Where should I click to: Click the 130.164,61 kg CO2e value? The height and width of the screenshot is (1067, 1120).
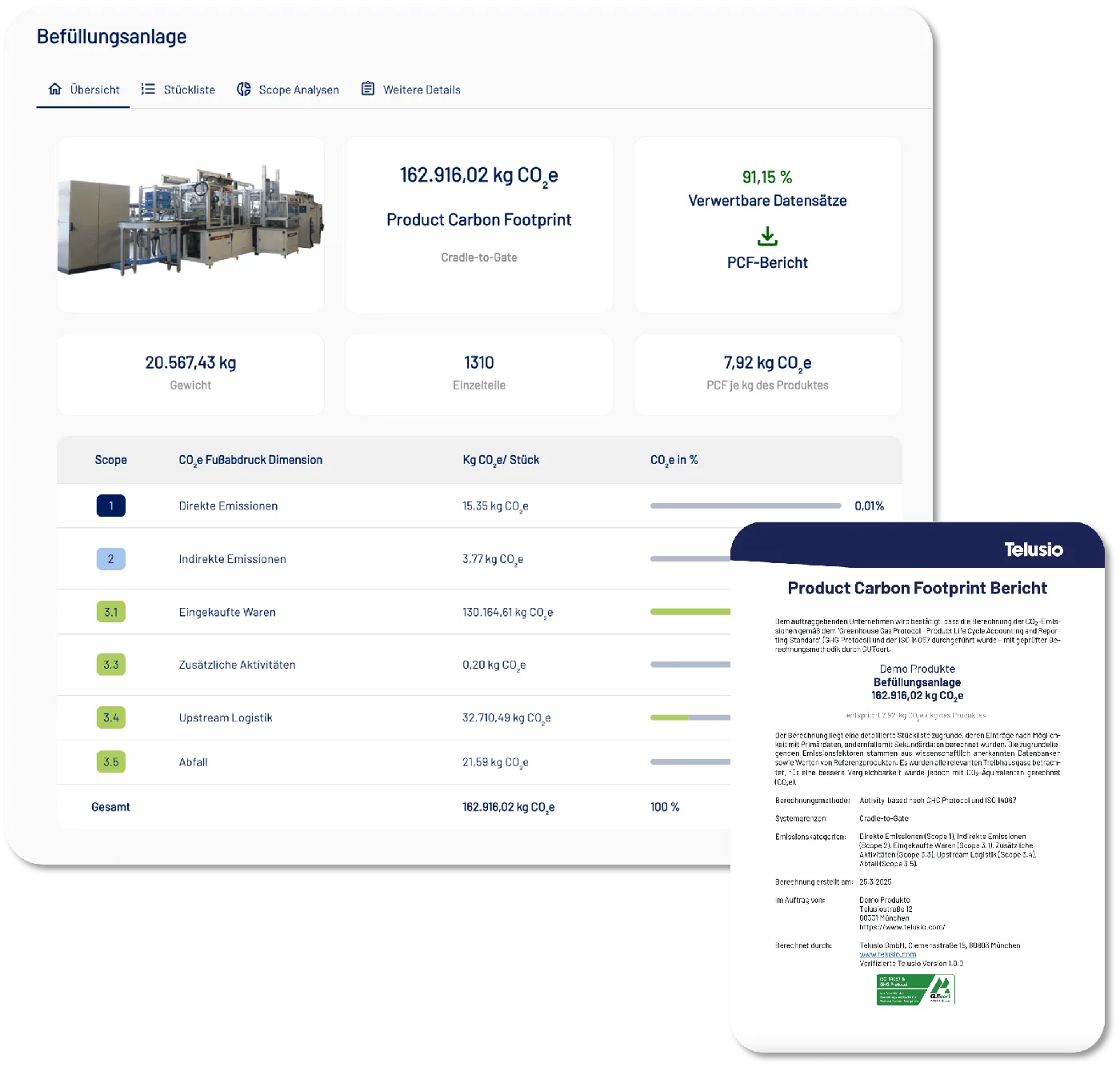507,613
